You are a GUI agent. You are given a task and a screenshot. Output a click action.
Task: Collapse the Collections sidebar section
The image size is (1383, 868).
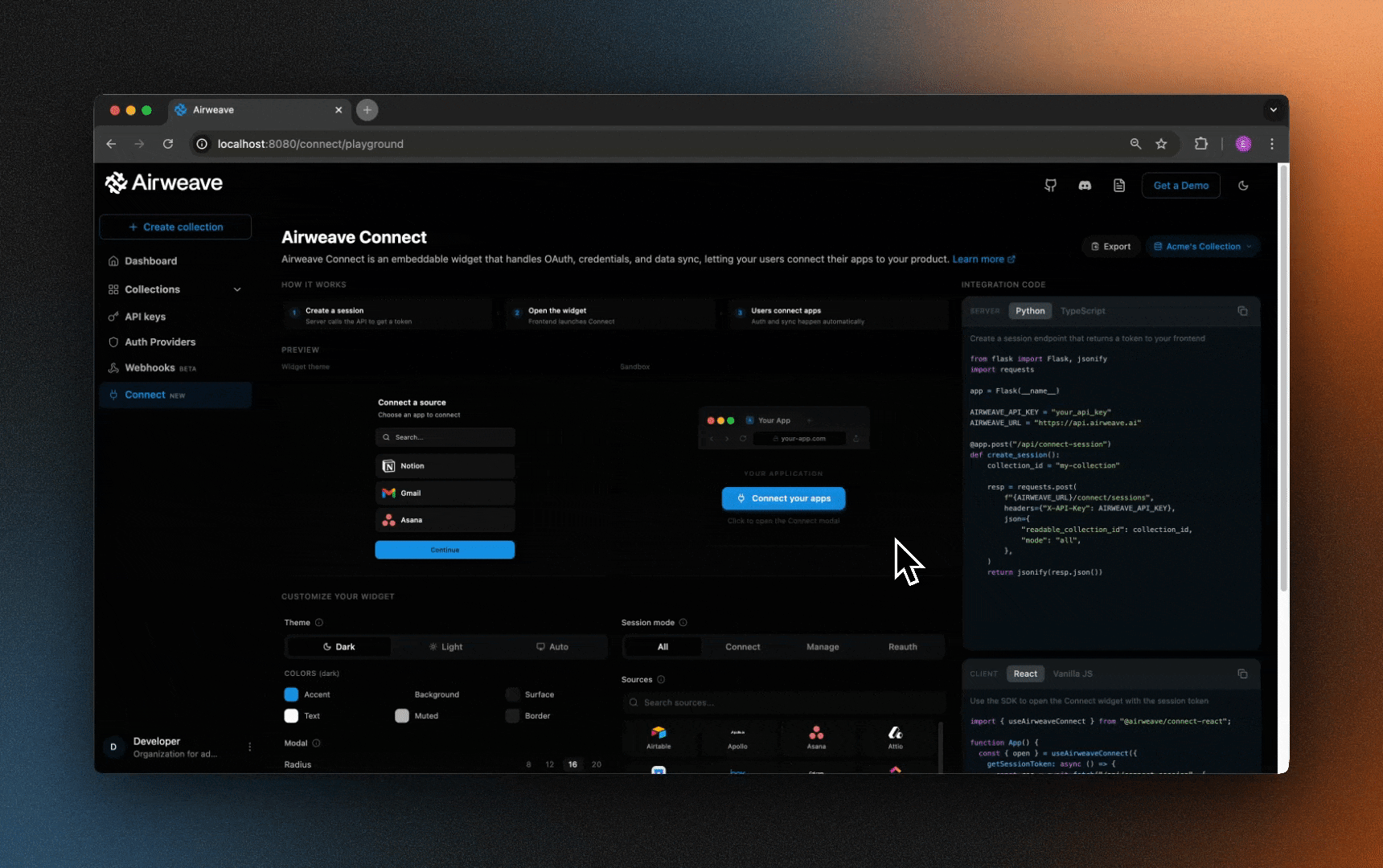pyautogui.click(x=238, y=289)
